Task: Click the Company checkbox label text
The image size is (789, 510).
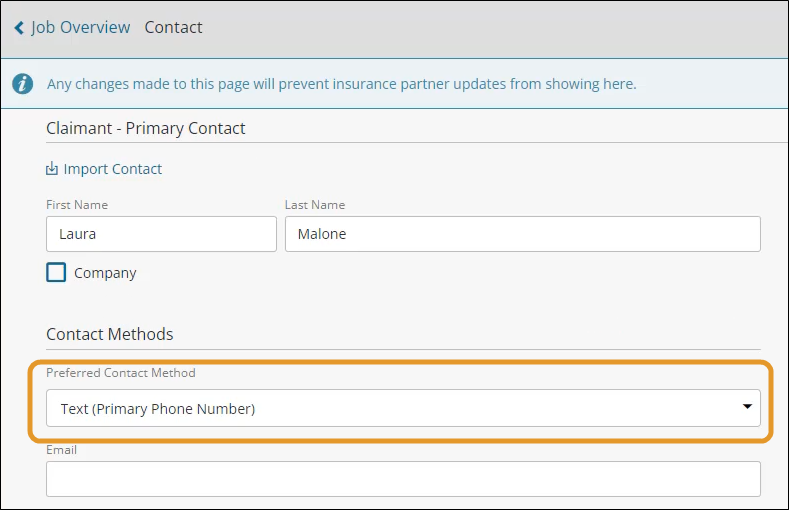Action: coord(105,273)
